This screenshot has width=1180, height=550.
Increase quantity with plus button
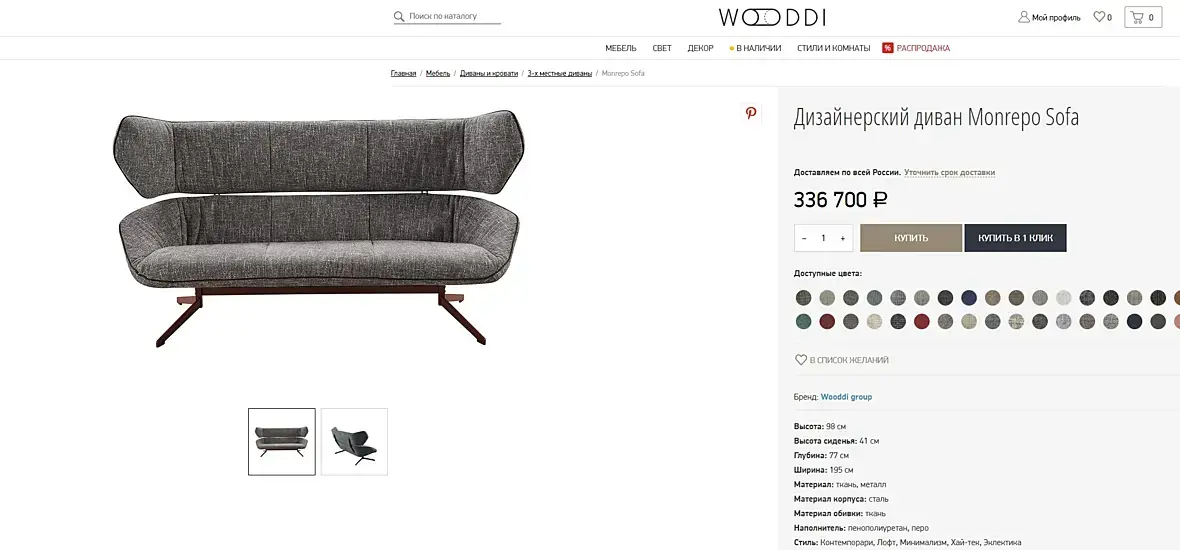(842, 239)
